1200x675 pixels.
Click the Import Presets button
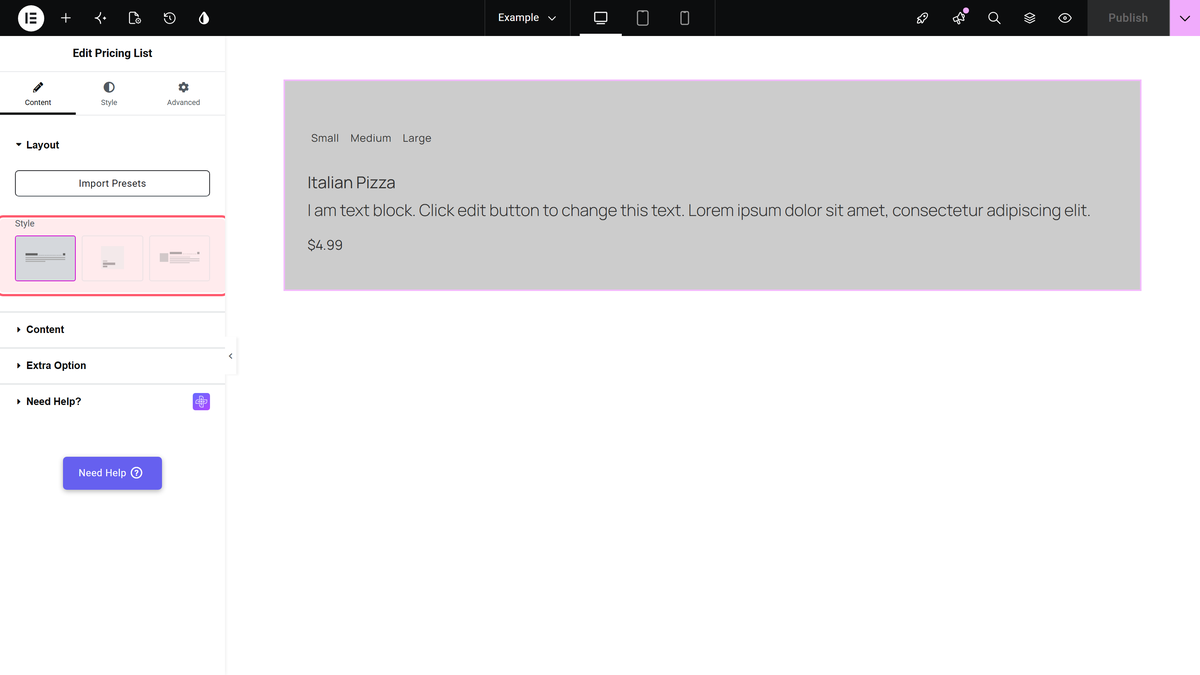point(112,183)
